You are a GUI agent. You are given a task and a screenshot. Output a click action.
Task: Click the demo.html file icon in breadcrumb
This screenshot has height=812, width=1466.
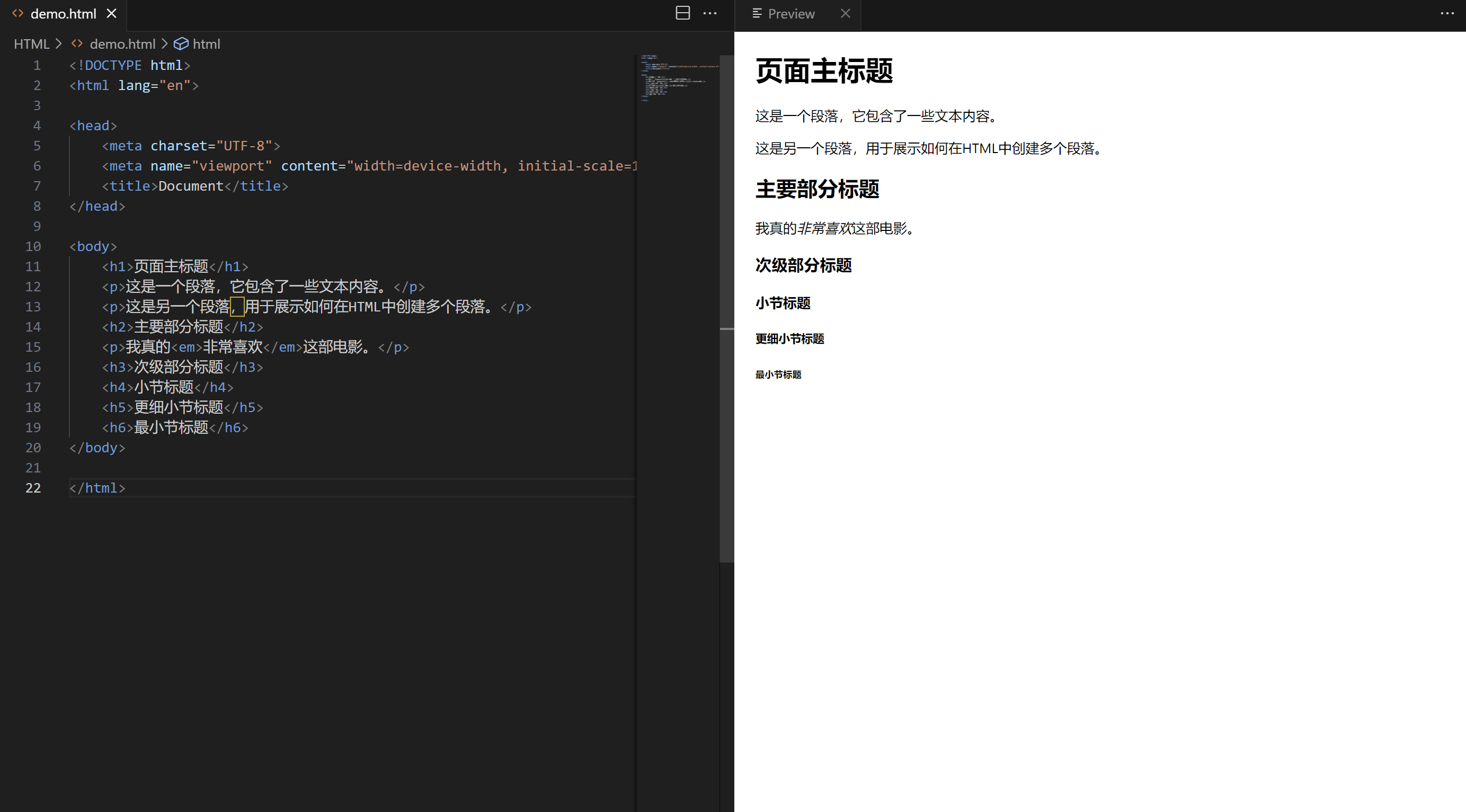click(x=77, y=44)
